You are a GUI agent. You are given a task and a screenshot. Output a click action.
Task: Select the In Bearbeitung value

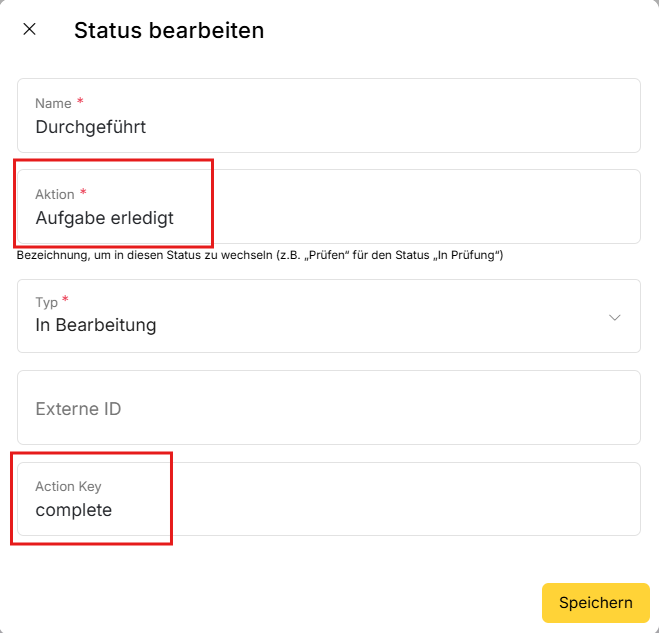(x=96, y=325)
